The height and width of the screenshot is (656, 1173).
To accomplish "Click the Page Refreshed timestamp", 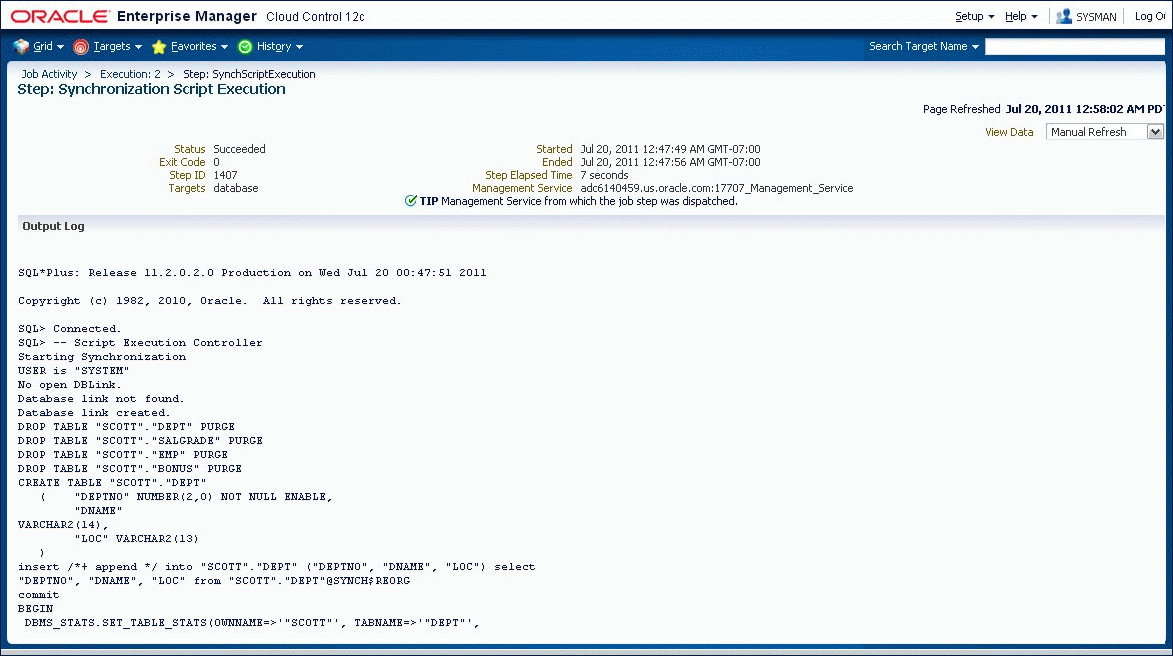I will coord(1085,109).
